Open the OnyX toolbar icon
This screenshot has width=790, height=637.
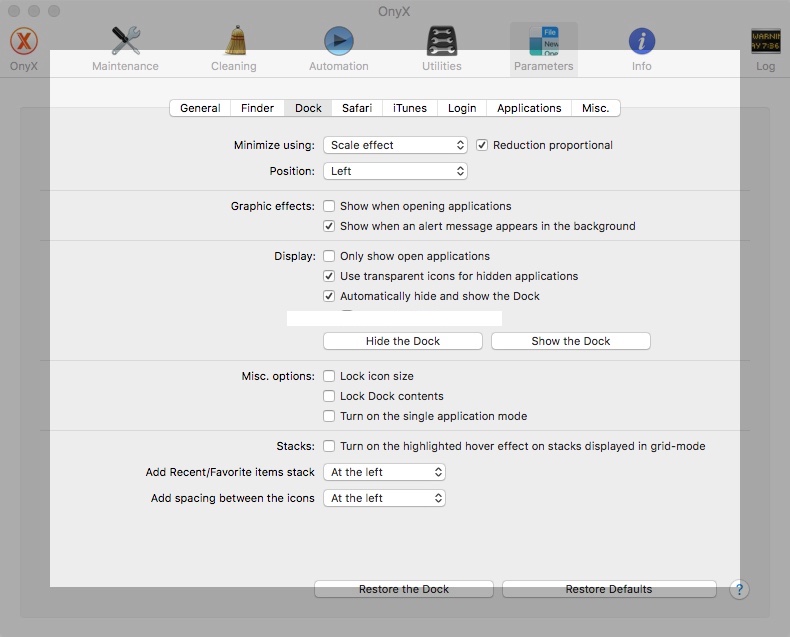[24, 41]
